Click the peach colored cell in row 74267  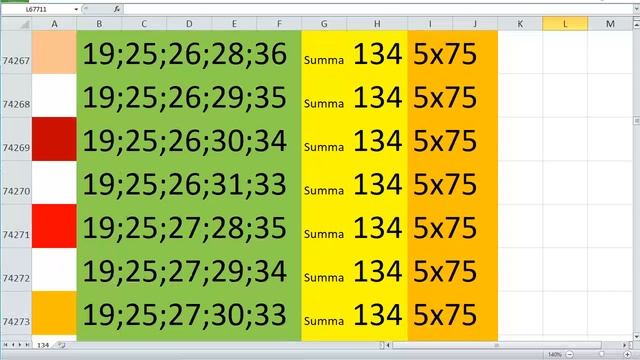click(54, 52)
